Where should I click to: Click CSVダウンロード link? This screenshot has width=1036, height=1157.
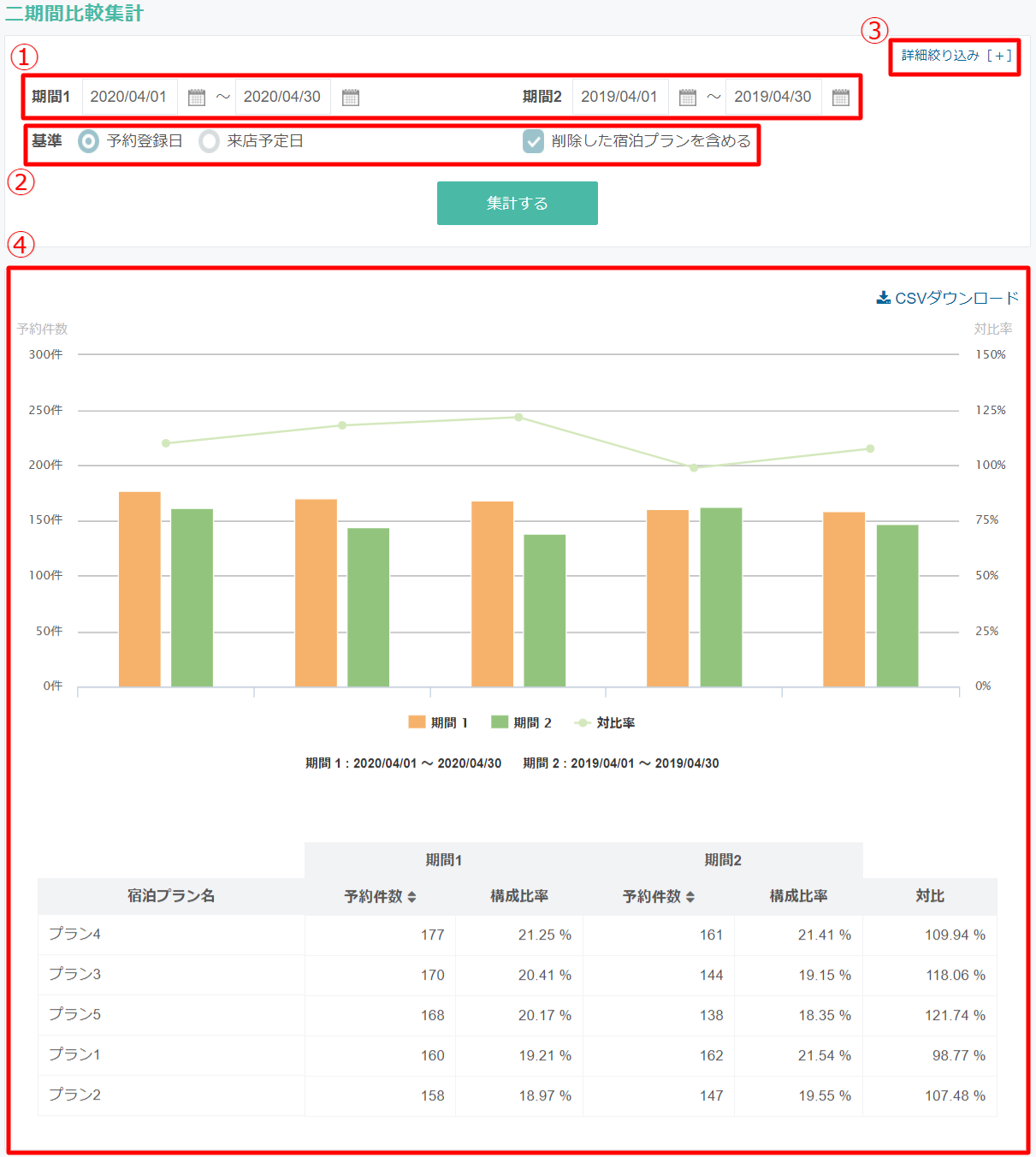[948, 298]
